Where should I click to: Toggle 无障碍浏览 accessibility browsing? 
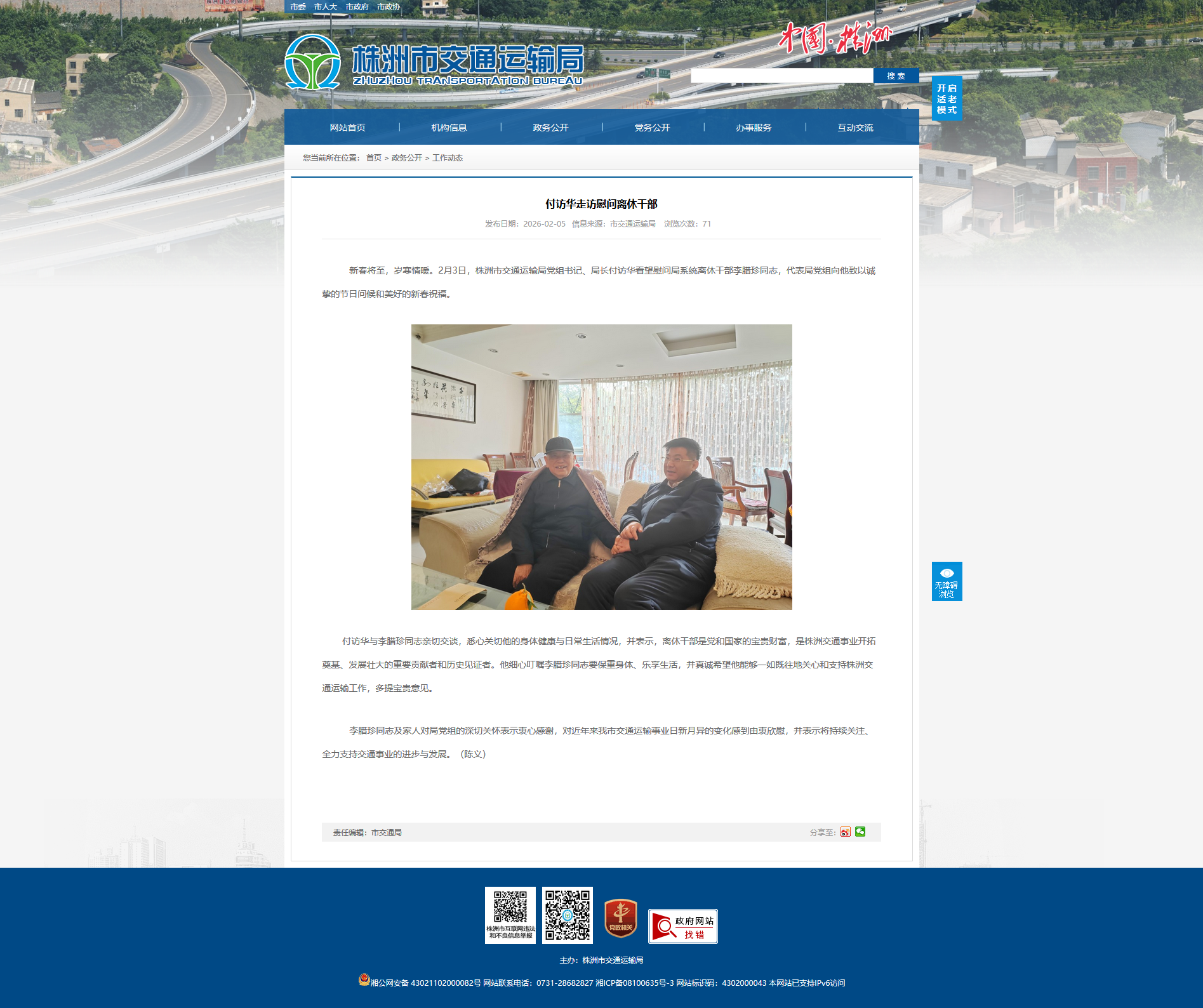point(947,581)
